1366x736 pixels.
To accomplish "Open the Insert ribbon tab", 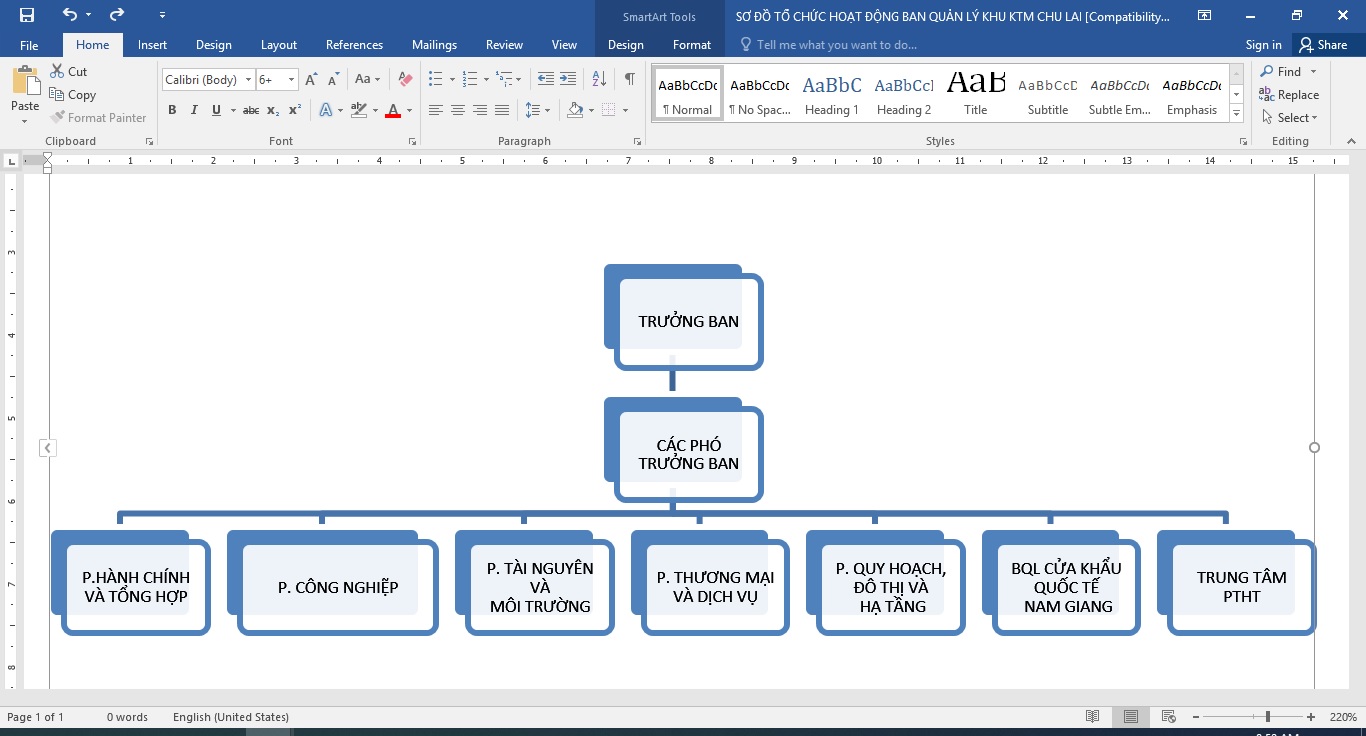I will click(x=152, y=45).
